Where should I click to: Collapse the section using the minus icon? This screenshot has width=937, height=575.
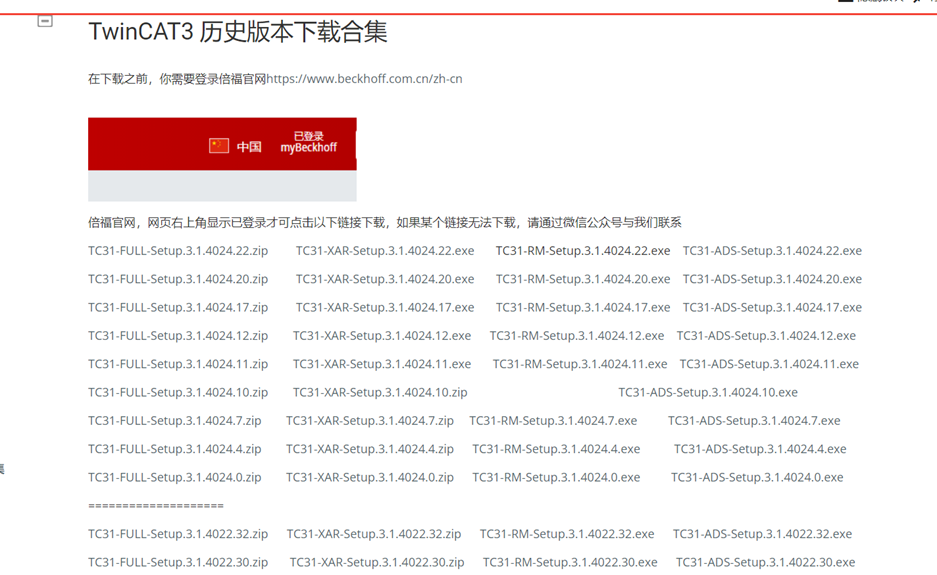click(45, 21)
